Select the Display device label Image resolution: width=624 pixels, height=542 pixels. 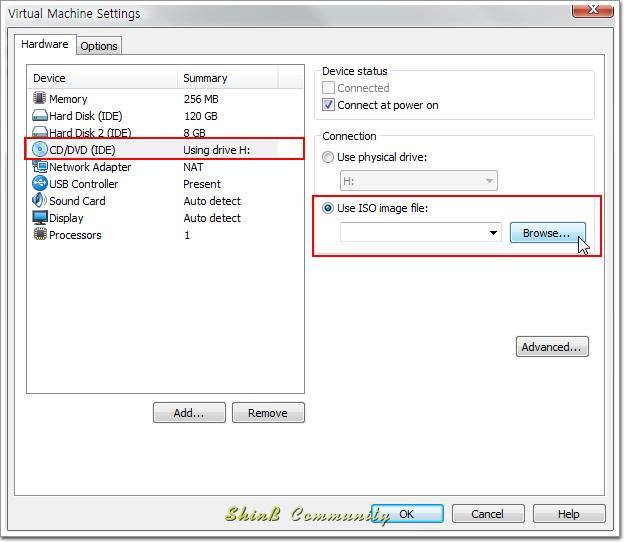click(x=66, y=218)
